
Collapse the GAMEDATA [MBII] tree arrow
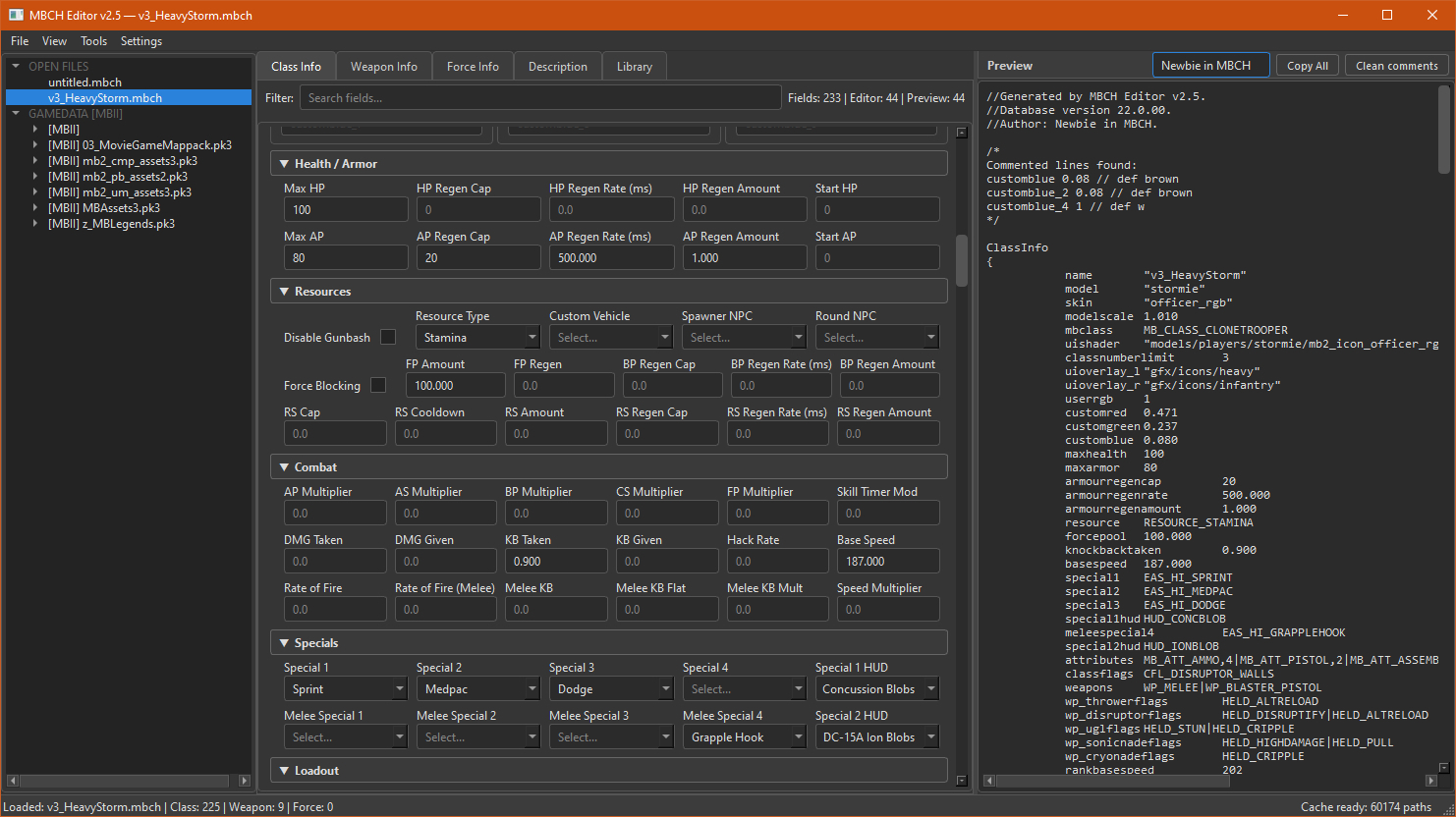click(16, 114)
